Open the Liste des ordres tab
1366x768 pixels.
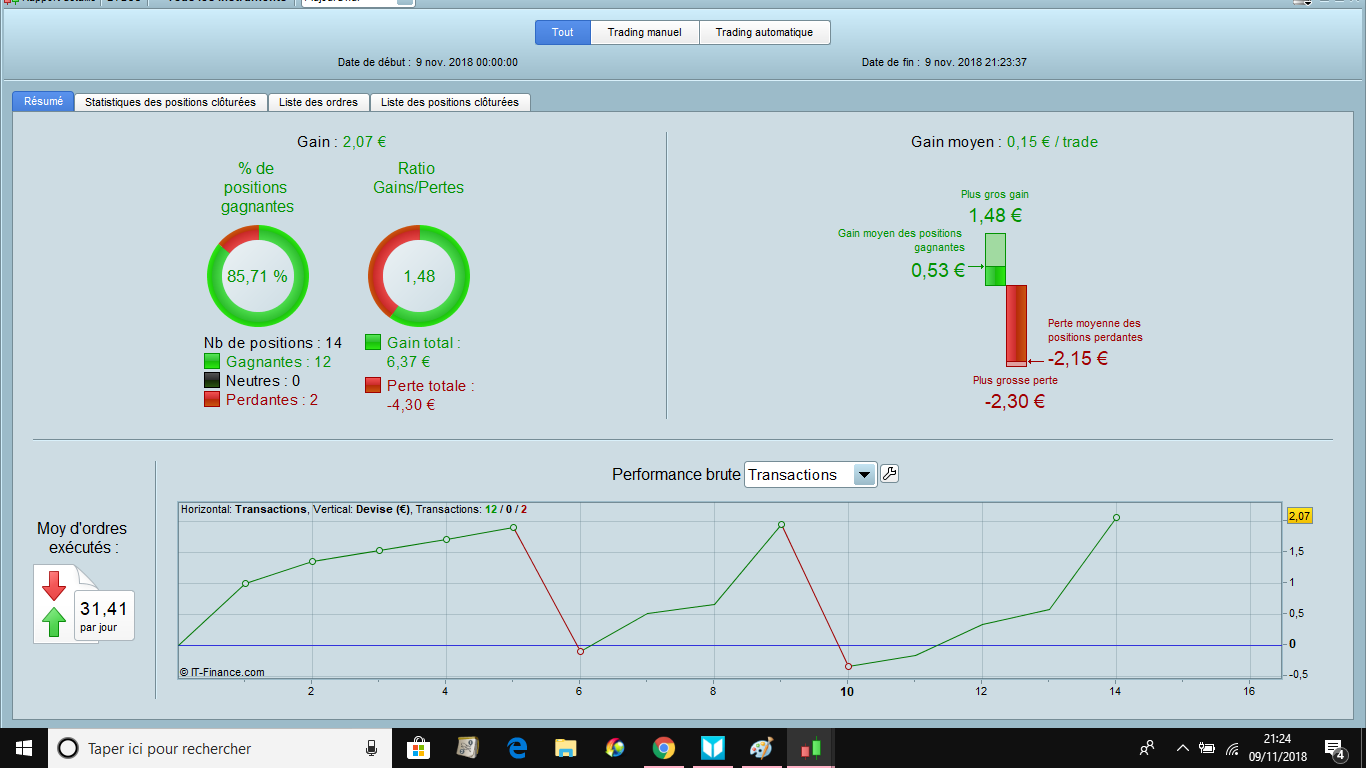tap(319, 102)
